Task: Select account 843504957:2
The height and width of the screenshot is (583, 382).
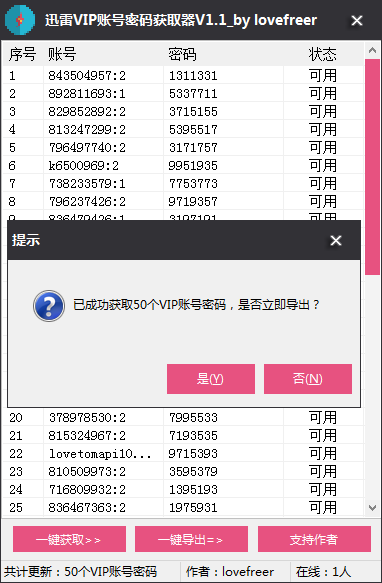Action: coord(87,76)
